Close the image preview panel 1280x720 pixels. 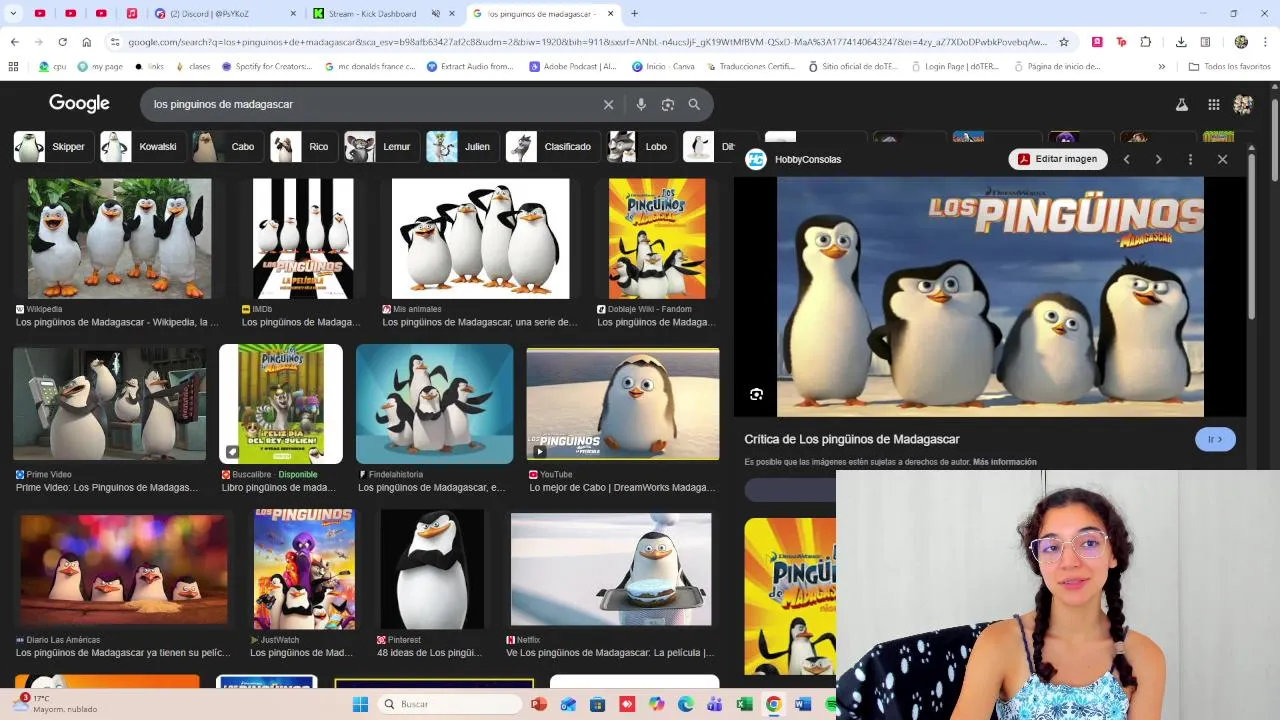pyautogui.click(x=1222, y=159)
